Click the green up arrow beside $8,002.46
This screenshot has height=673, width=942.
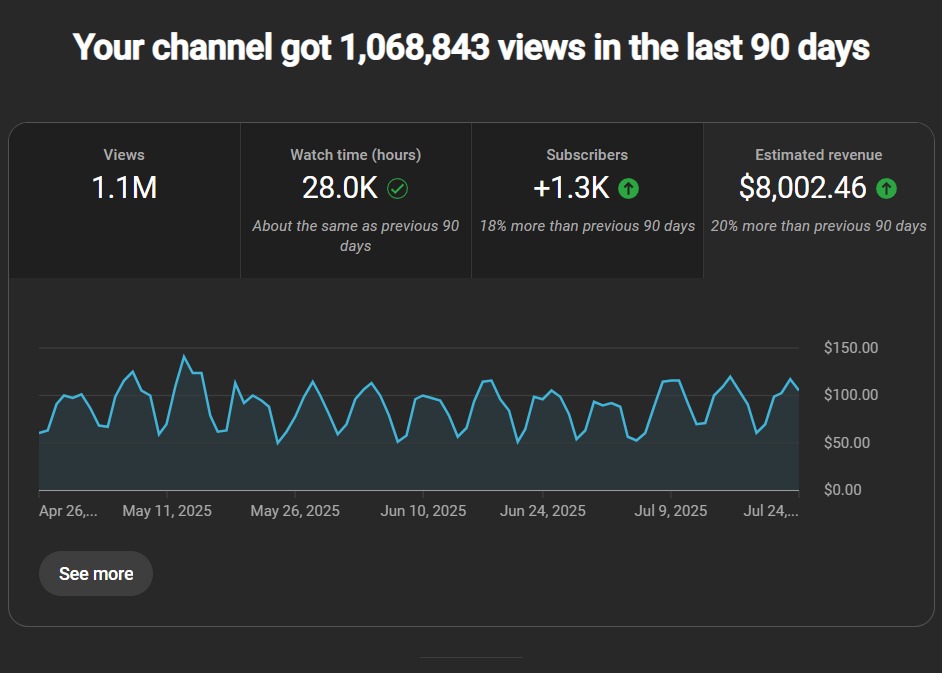pos(886,188)
